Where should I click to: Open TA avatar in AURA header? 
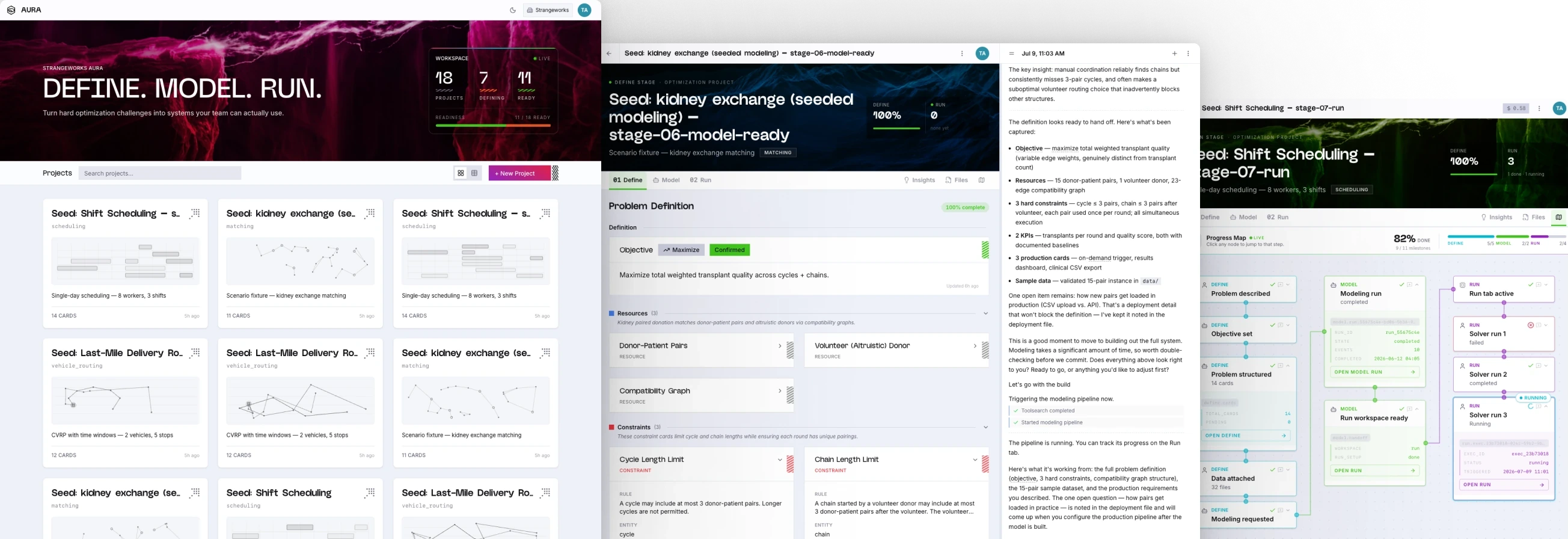(x=584, y=10)
